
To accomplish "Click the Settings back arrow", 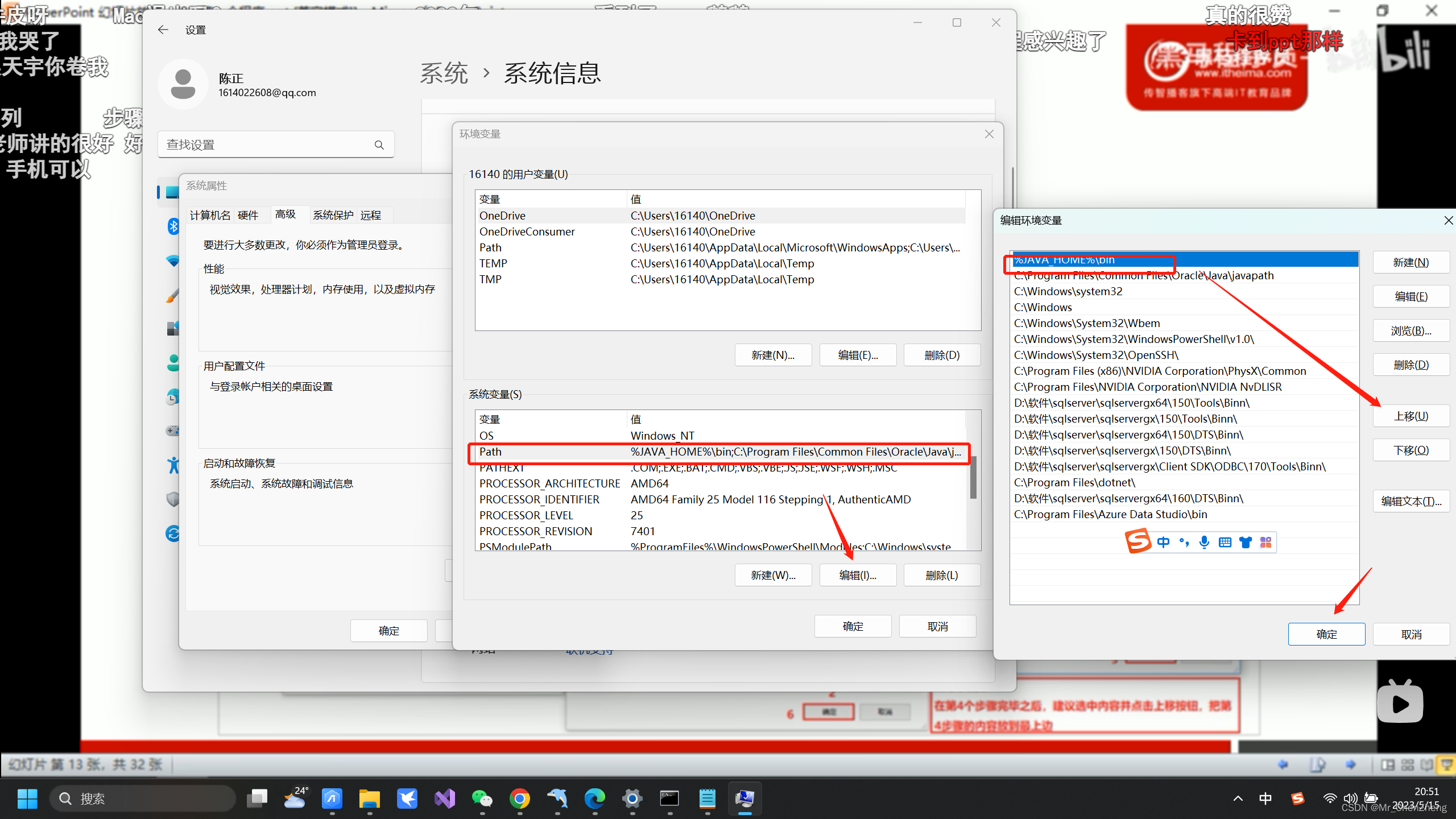I will [x=163, y=30].
